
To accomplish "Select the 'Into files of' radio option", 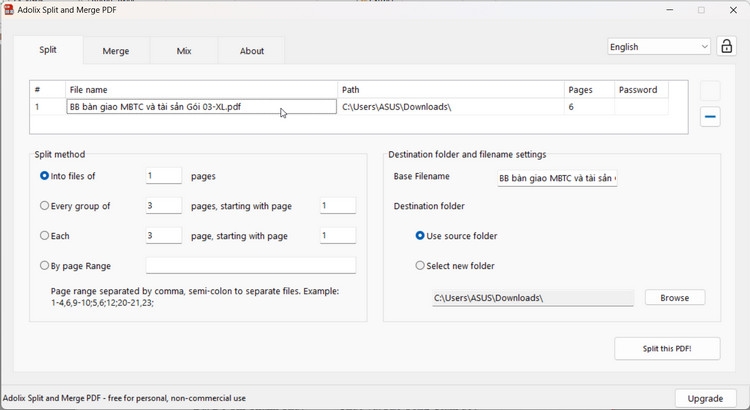I will pyautogui.click(x=44, y=176).
